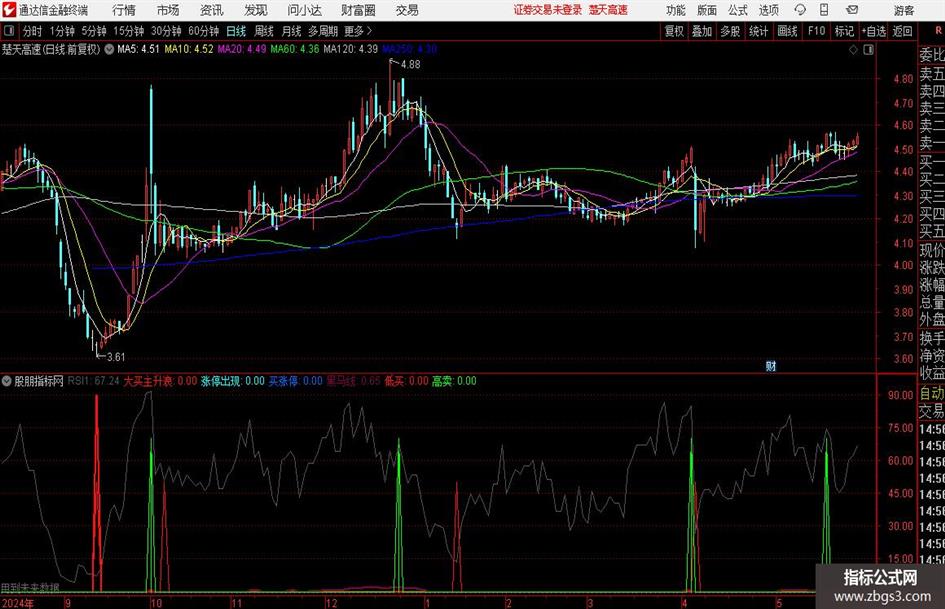Screen dimensions: 945x609
Task: Click the diamond icon above the chart
Action: point(853,50)
